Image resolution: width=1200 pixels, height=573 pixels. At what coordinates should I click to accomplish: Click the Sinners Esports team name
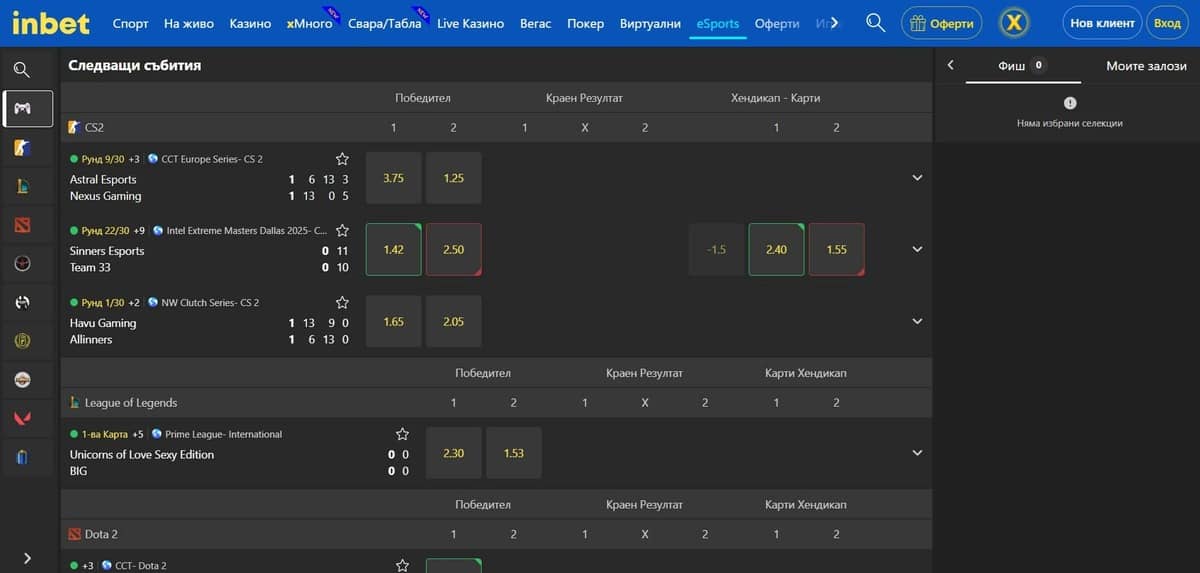tap(107, 251)
